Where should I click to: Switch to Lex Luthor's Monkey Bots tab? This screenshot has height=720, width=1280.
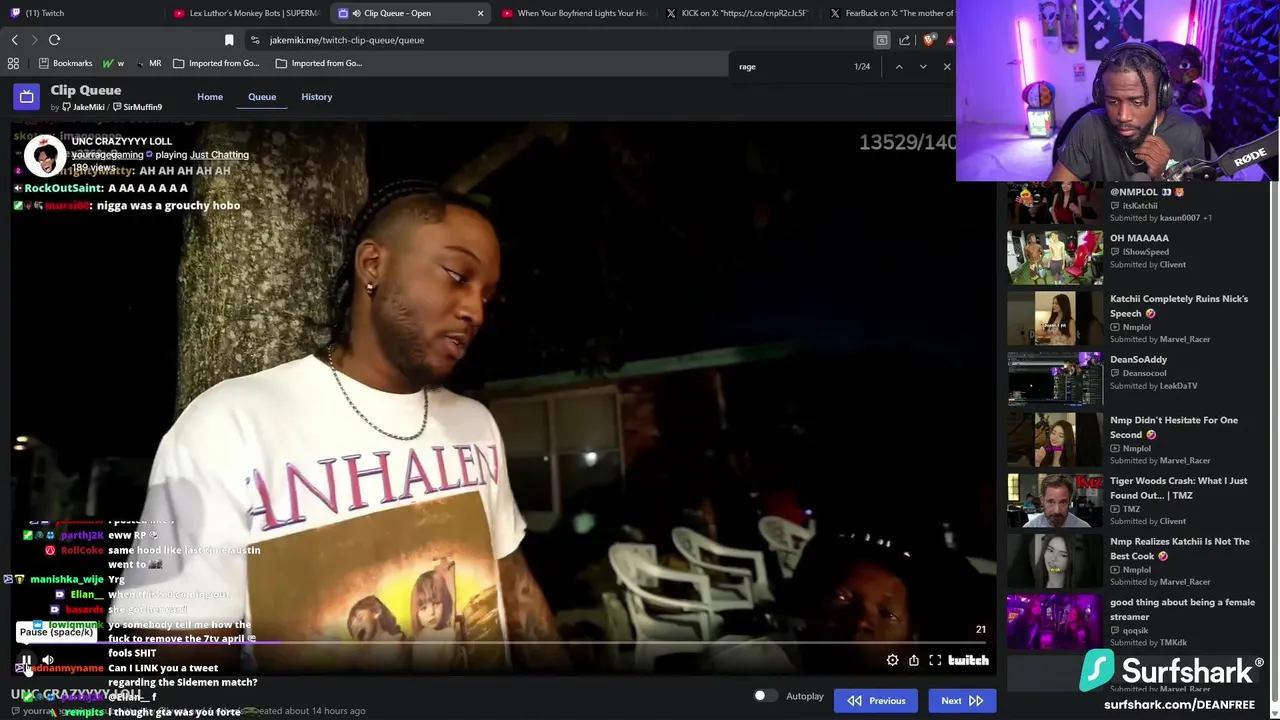245,13
